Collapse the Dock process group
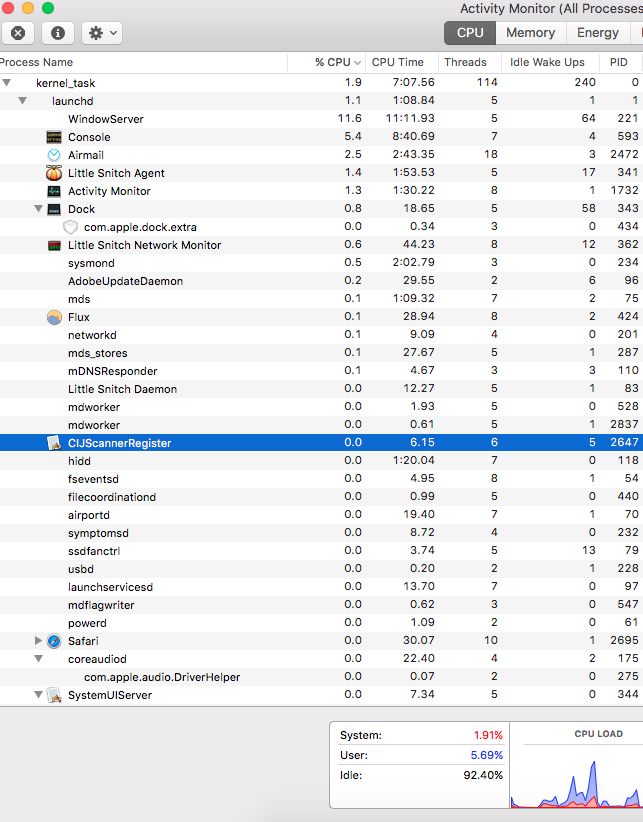Viewport: 643px width, 822px height. pyautogui.click(x=38, y=209)
